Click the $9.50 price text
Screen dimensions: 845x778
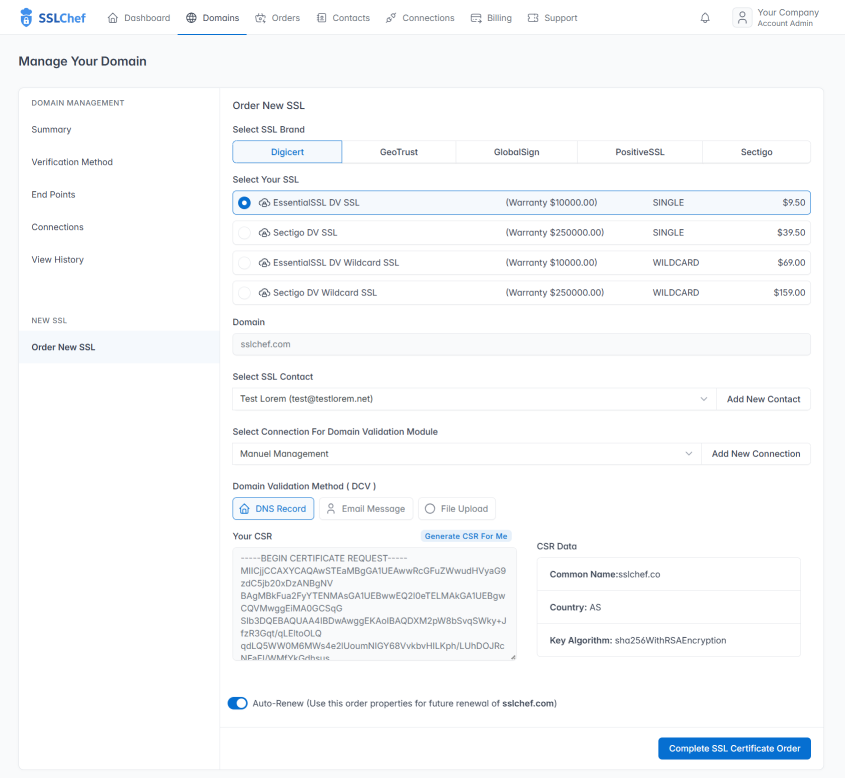(793, 203)
